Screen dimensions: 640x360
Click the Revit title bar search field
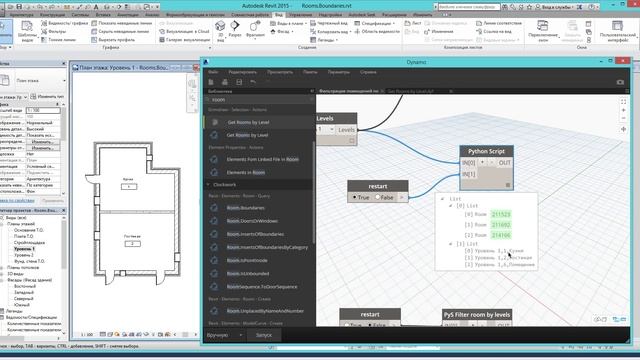[469, 7]
